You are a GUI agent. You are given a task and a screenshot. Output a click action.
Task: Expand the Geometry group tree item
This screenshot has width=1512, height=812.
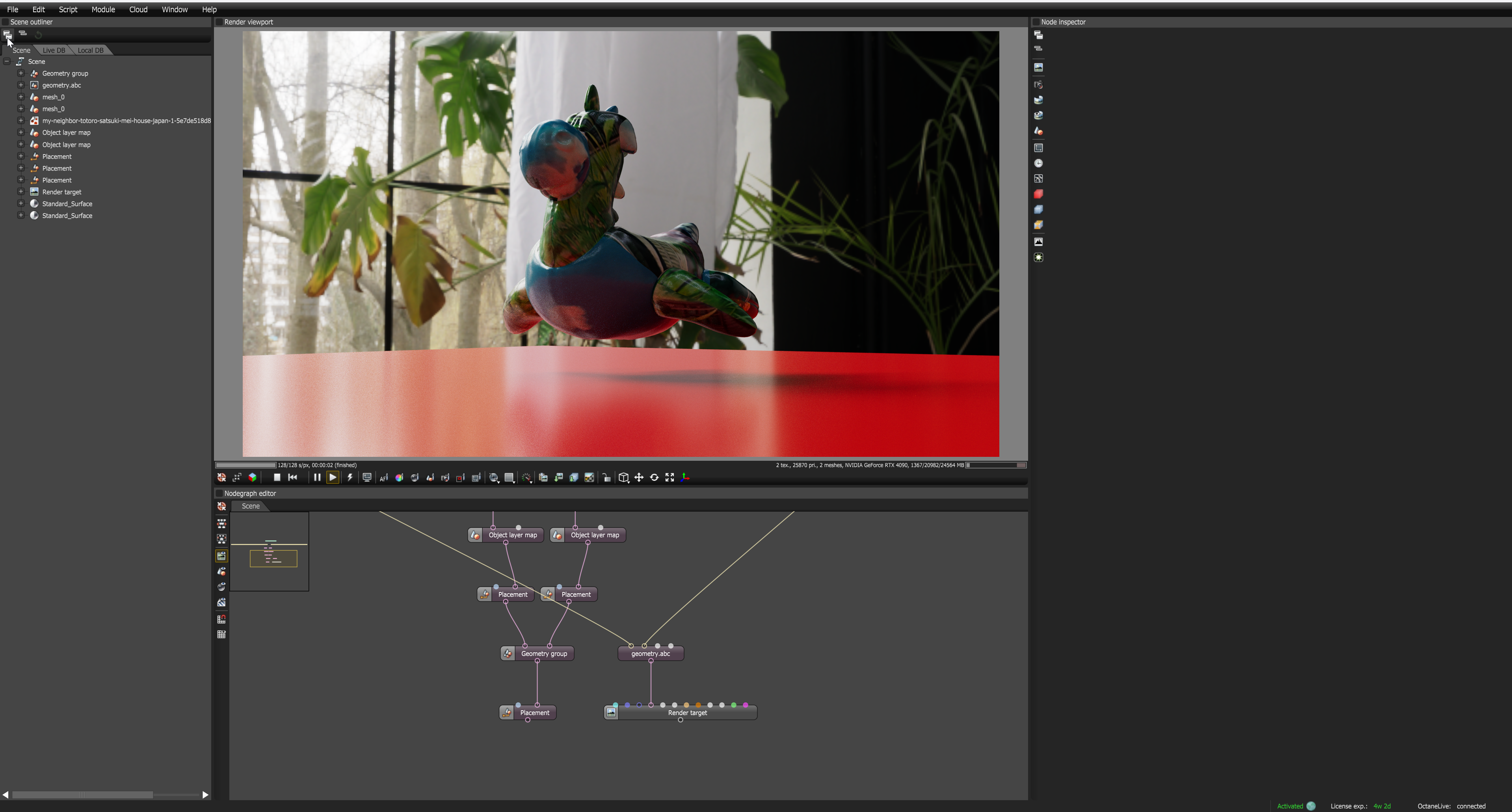pos(20,73)
